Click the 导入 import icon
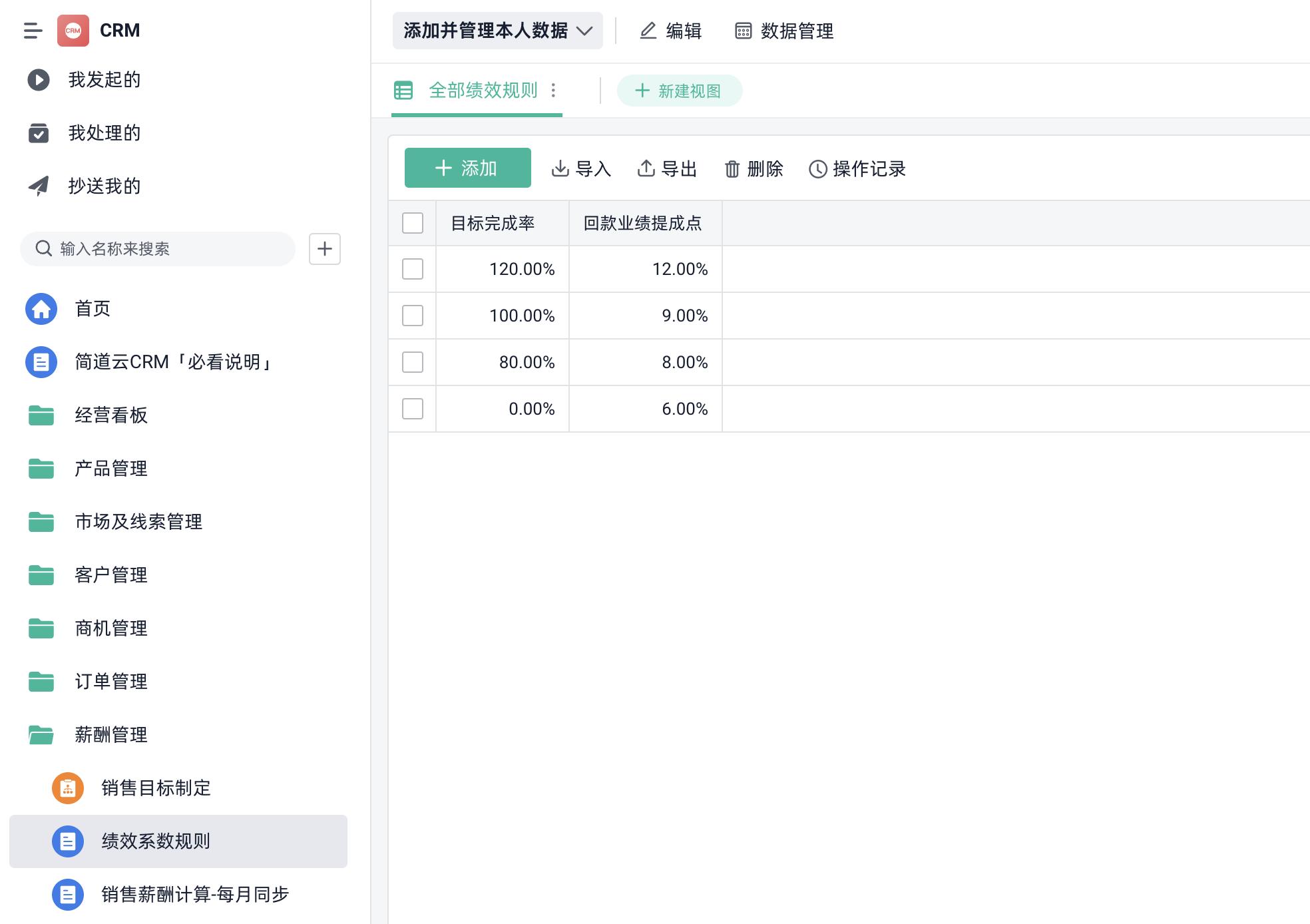The height and width of the screenshot is (924, 1310). [561, 169]
